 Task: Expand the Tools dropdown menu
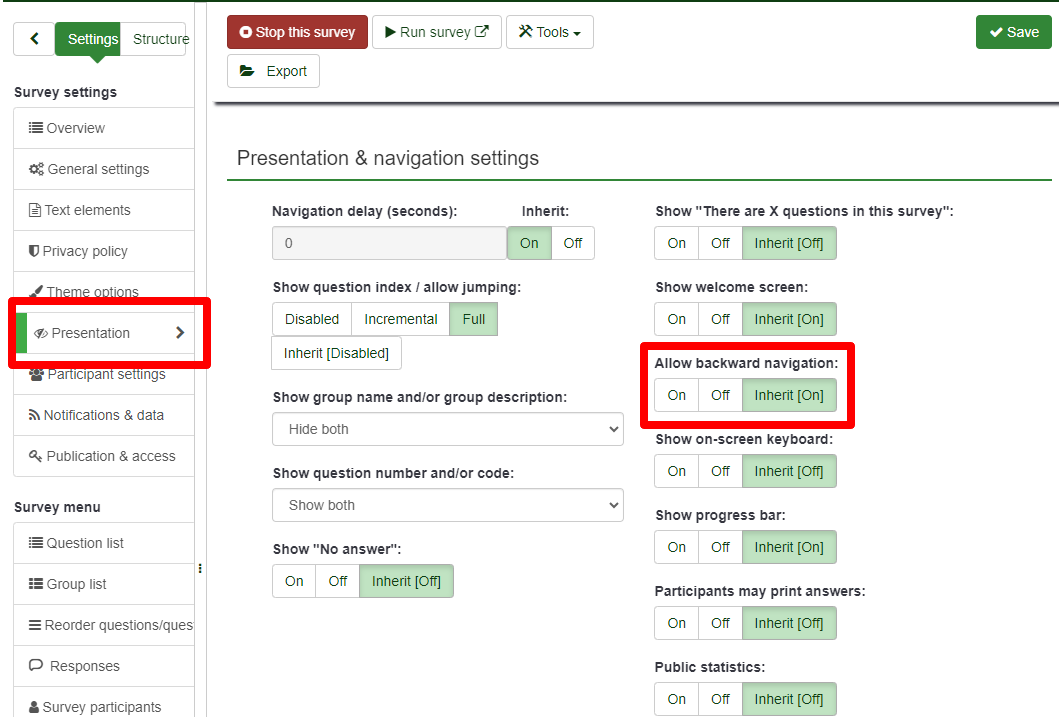pos(549,32)
